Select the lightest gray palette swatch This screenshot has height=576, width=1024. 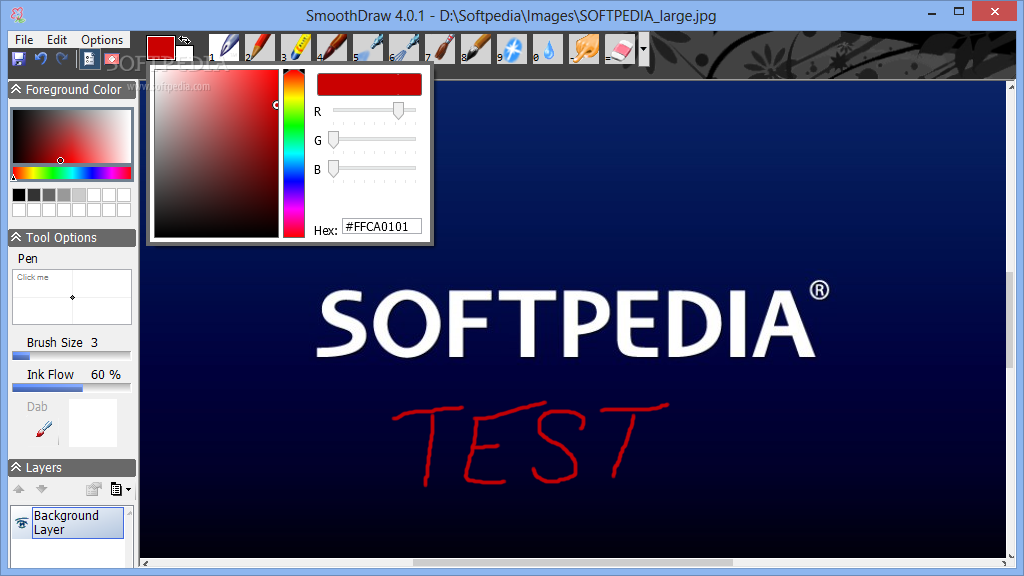79,195
